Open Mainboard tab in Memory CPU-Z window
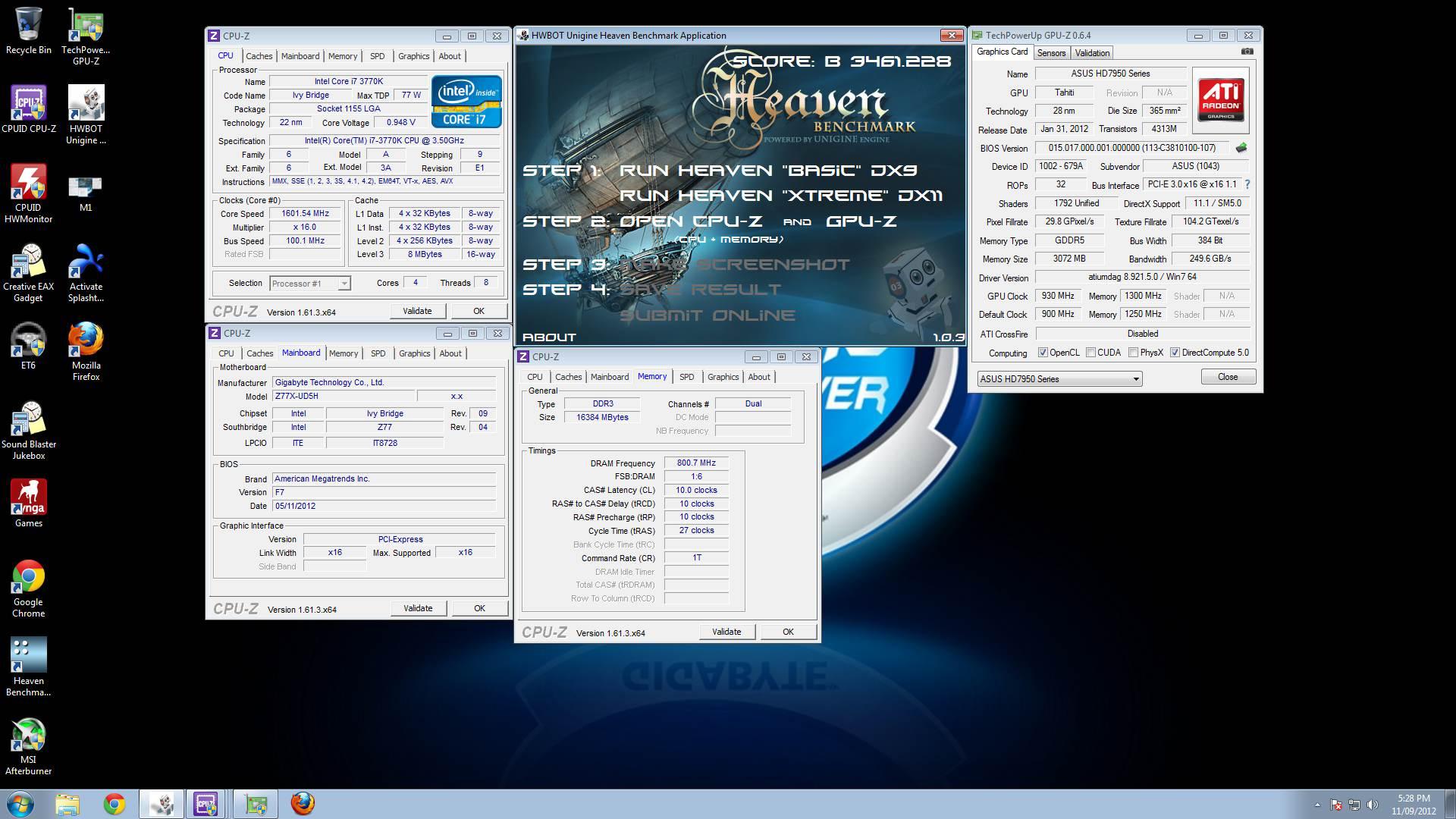 click(610, 377)
